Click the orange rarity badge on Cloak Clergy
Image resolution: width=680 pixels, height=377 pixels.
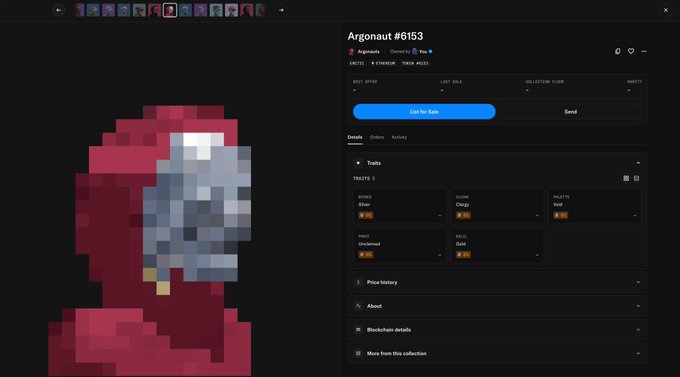[463, 215]
